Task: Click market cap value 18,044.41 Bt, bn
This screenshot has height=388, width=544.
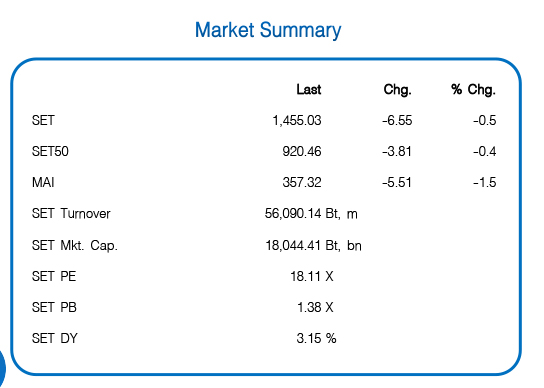Action: [313, 246]
